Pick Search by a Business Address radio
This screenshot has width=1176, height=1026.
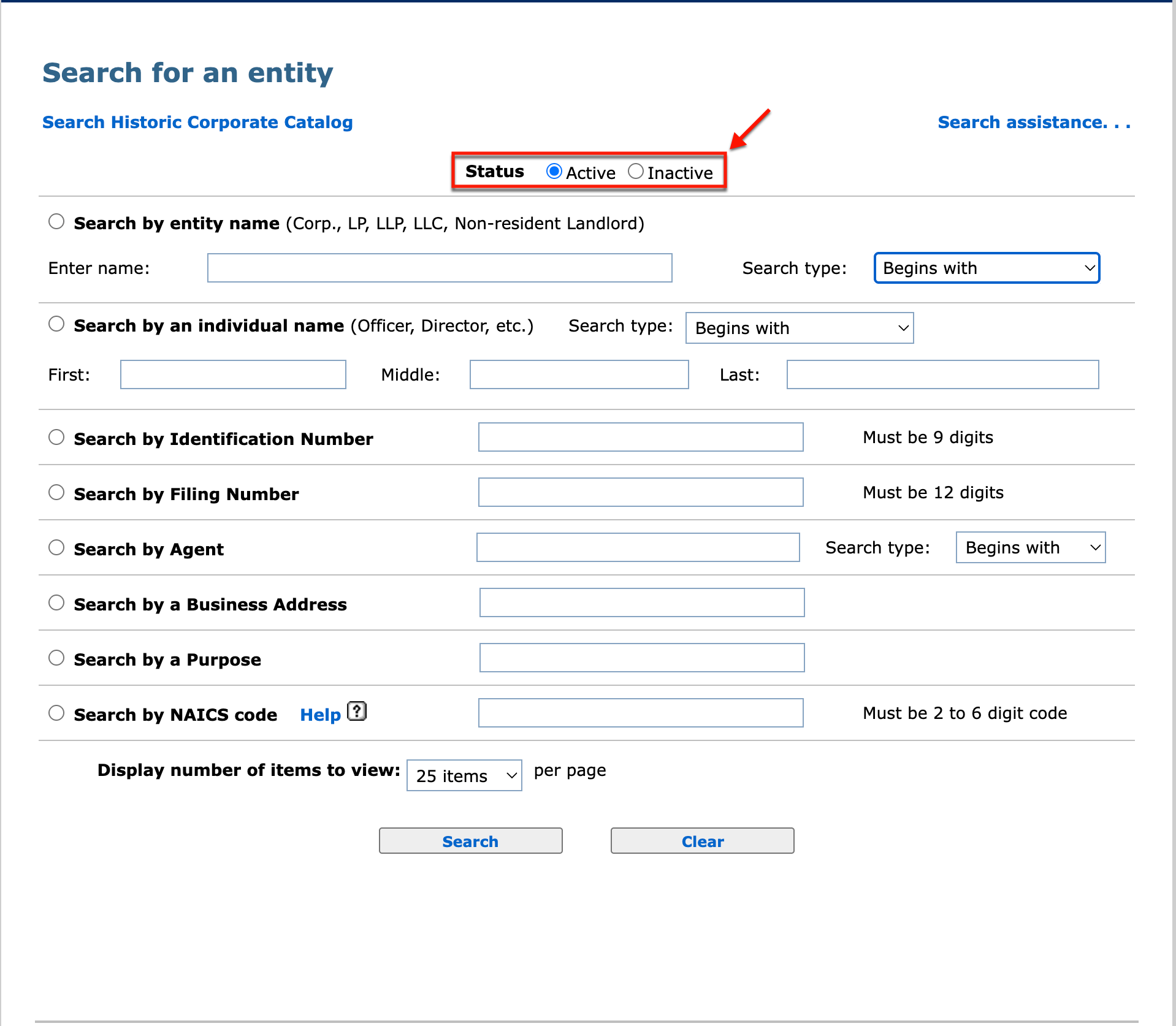click(x=56, y=603)
